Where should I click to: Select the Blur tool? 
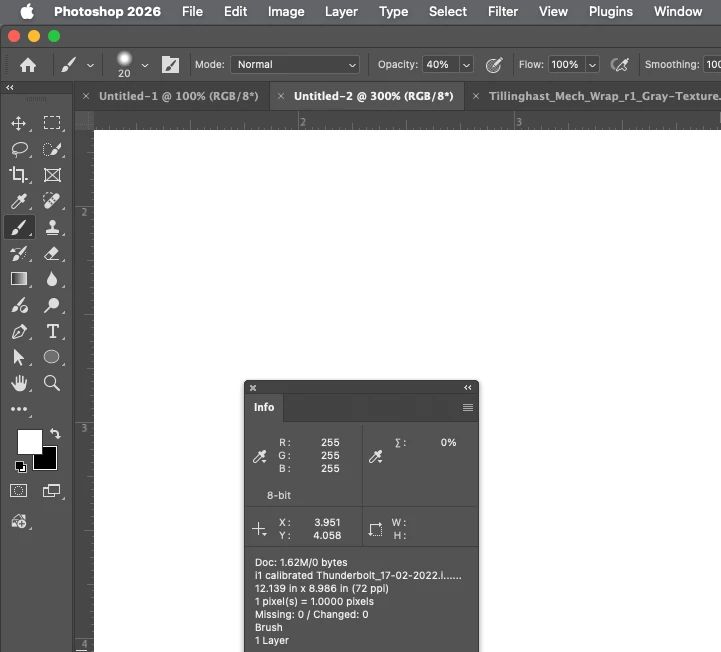pos(52,279)
